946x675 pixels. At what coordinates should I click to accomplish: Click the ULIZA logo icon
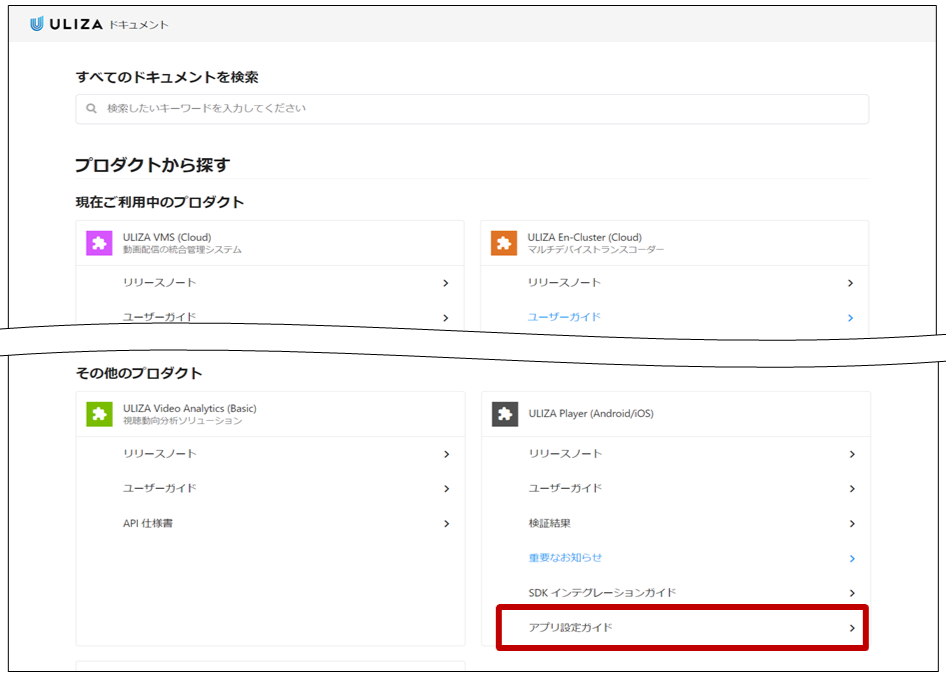[x=37, y=24]
